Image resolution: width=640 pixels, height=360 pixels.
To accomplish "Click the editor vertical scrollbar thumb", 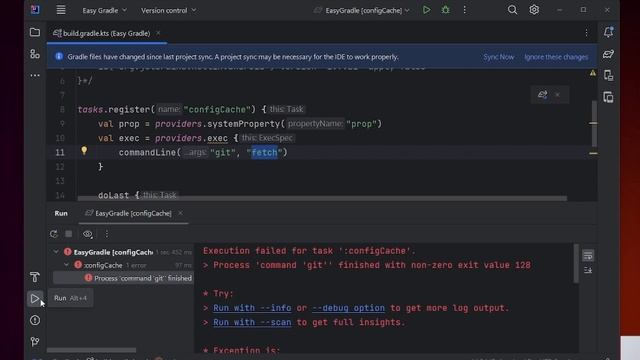I will tap(594, 124).
